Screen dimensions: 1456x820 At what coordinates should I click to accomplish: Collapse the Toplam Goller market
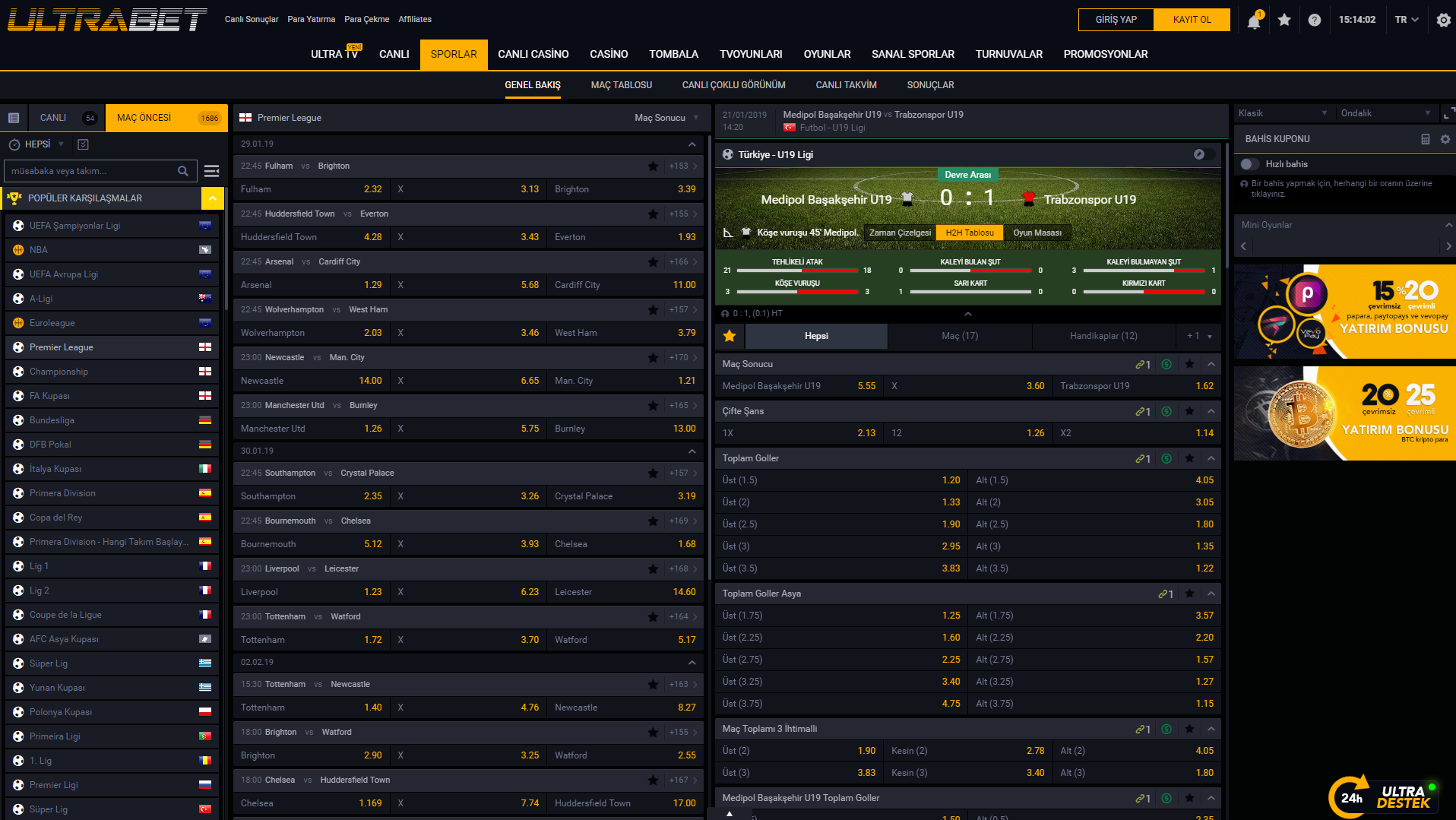click(x=1211, y=458)
